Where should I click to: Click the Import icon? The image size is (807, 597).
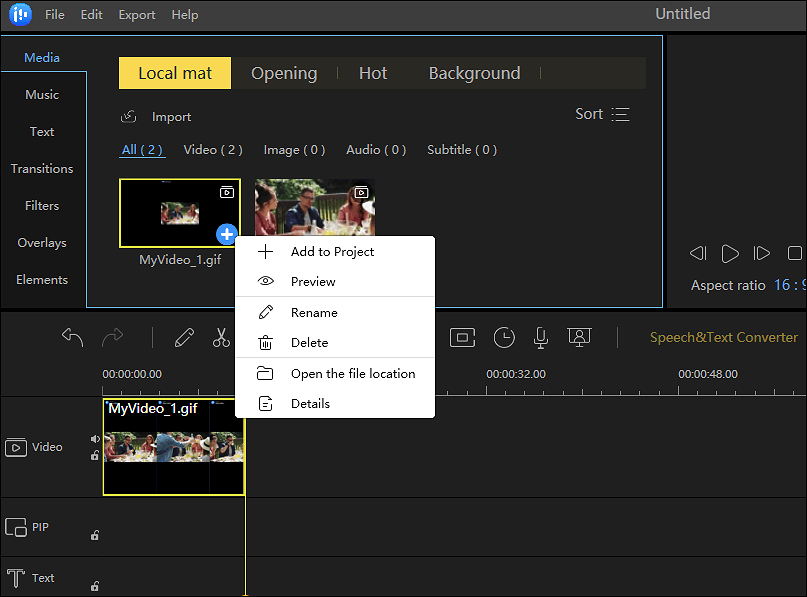pos(129,117)
